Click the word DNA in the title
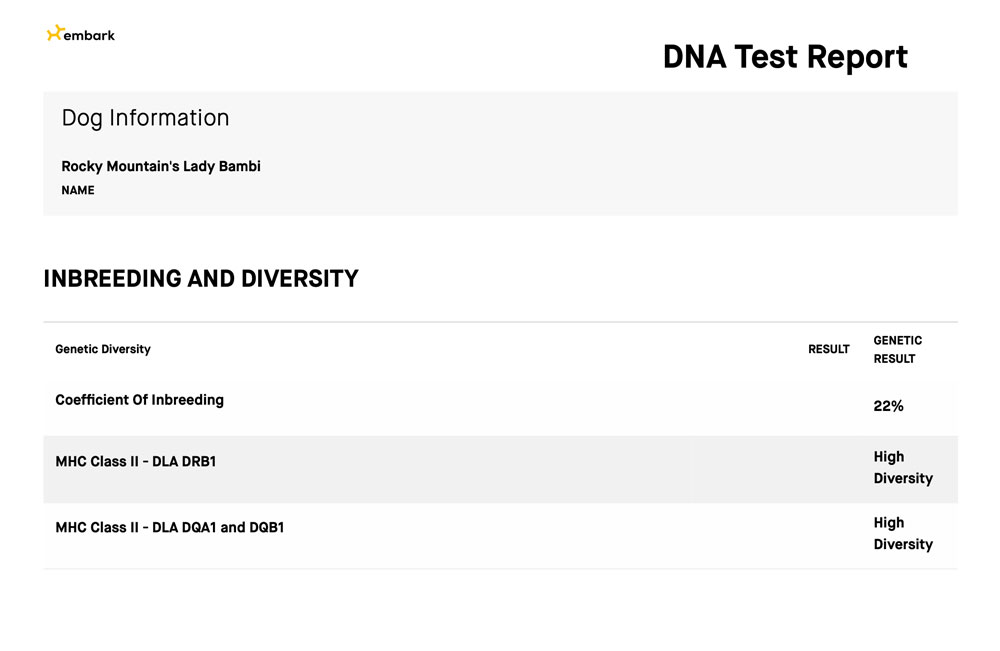1000x651 pixels. coord(694,57)
